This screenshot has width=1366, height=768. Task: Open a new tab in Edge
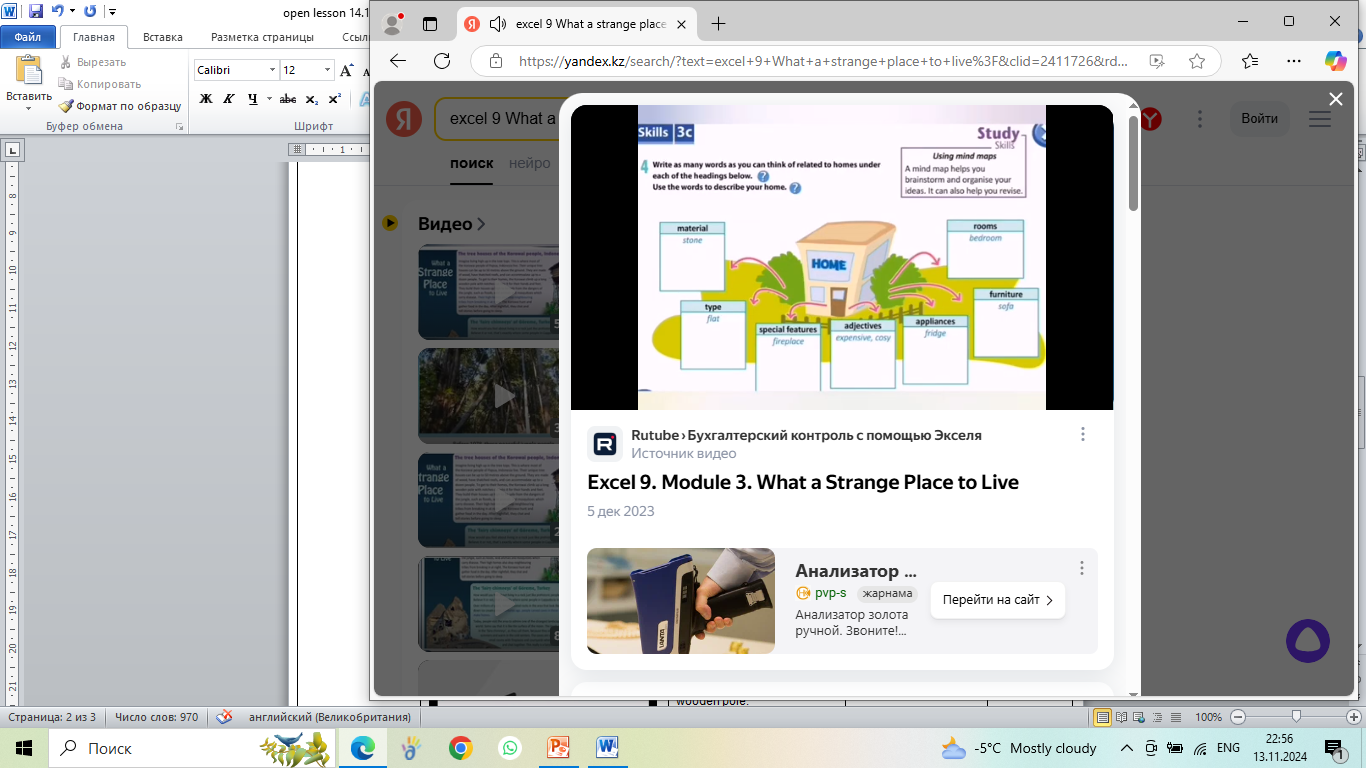718,24
